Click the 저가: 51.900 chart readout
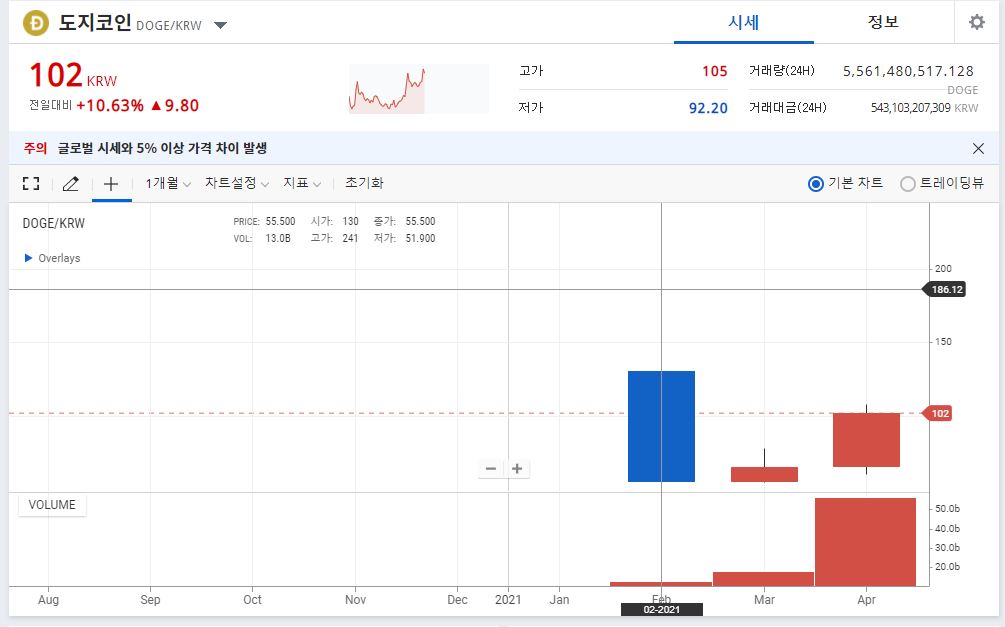Image resolution: width=1005 pixels, height=627 pixels. [x=404, y=238]
